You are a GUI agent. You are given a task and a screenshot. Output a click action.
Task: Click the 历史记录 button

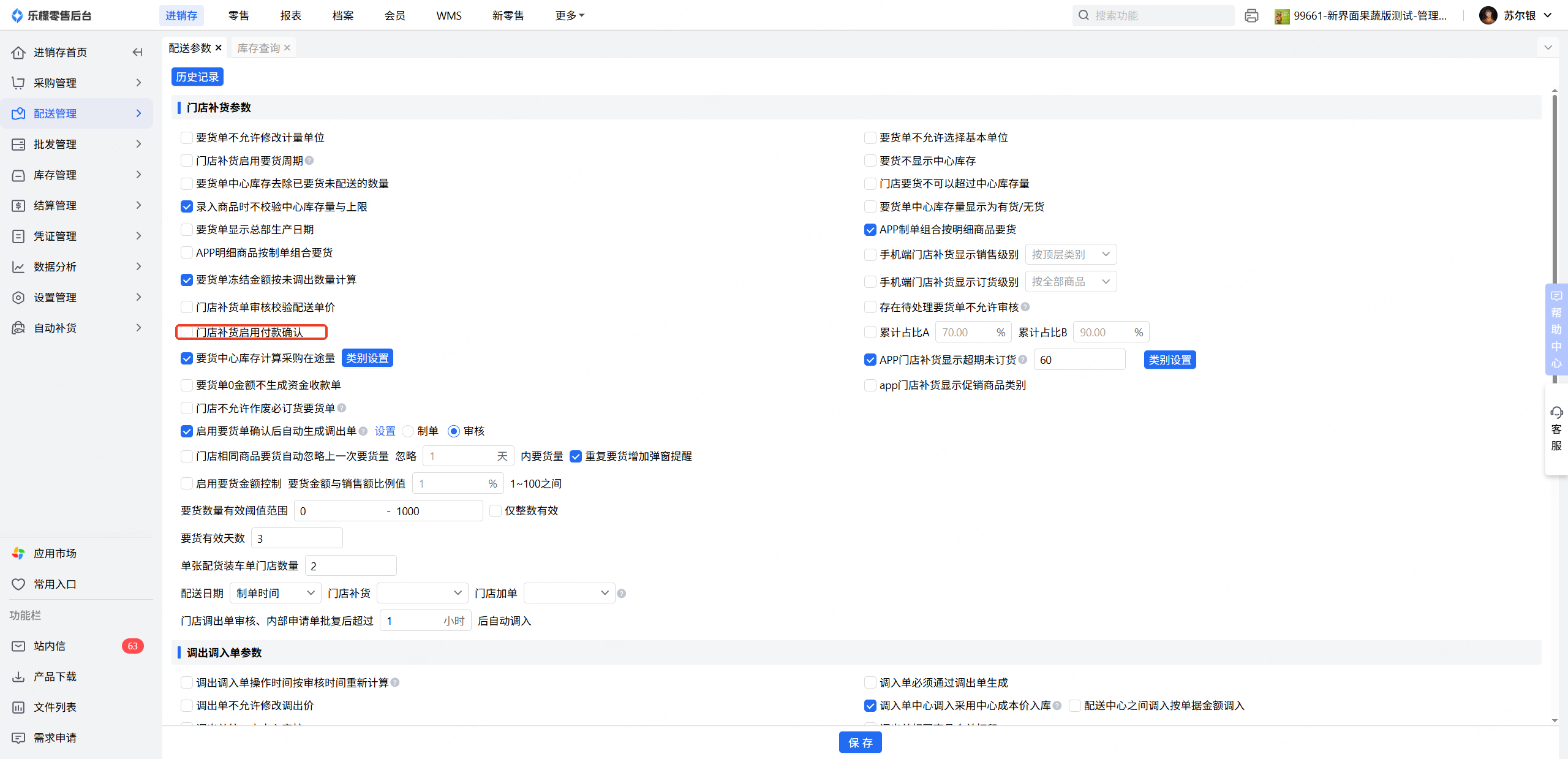pos(197,77)
